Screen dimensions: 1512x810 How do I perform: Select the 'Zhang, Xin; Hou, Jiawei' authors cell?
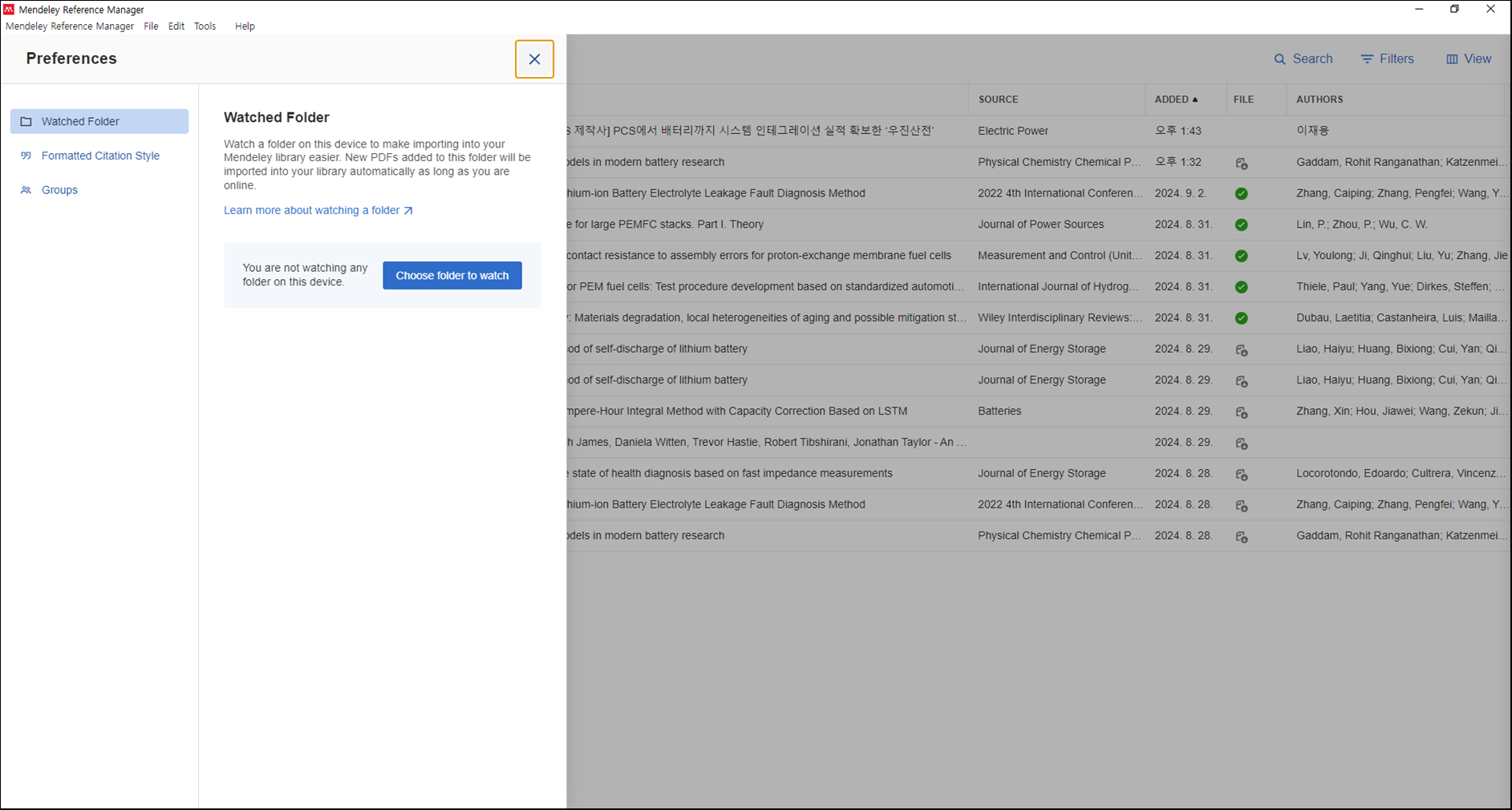(x=1401, y=411)
